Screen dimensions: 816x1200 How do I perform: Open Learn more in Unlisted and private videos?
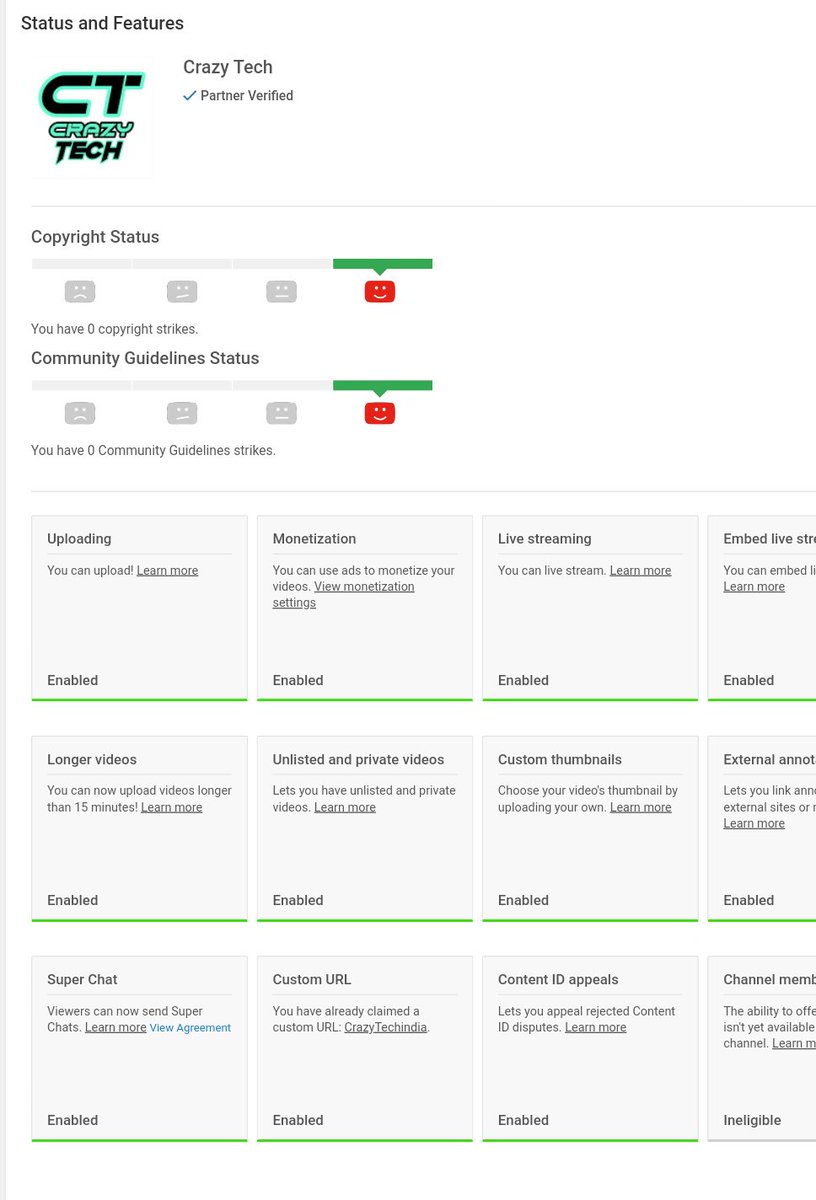click(x=345, y=807)
